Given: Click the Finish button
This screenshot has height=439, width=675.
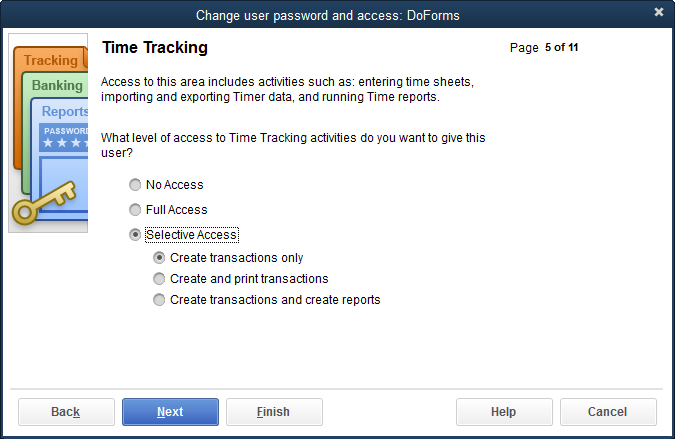Looking at the screenshot, I should (274, 412).
